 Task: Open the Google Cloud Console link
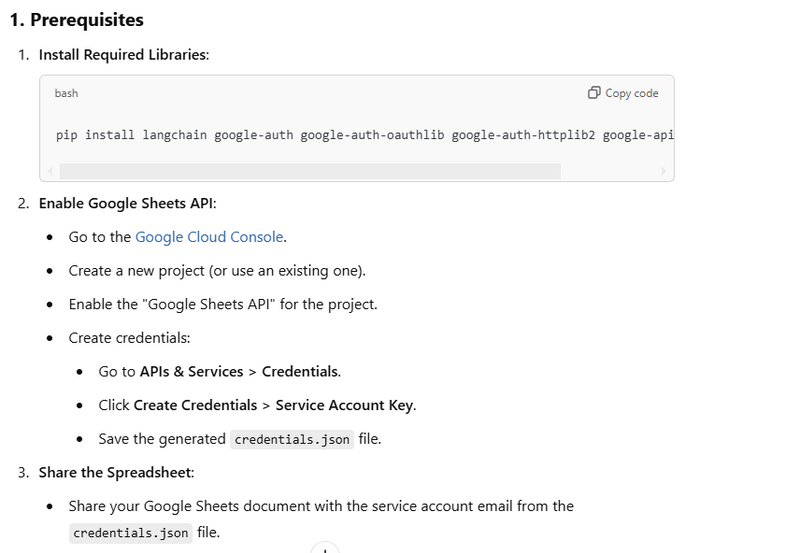coord(209,237)
